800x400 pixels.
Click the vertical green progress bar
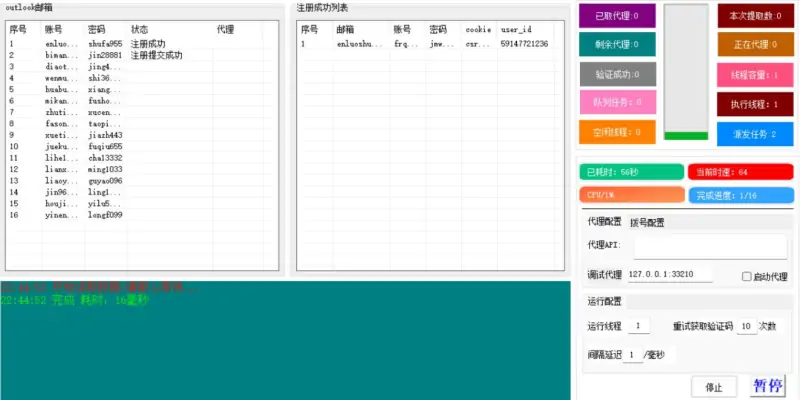(686, 72)
